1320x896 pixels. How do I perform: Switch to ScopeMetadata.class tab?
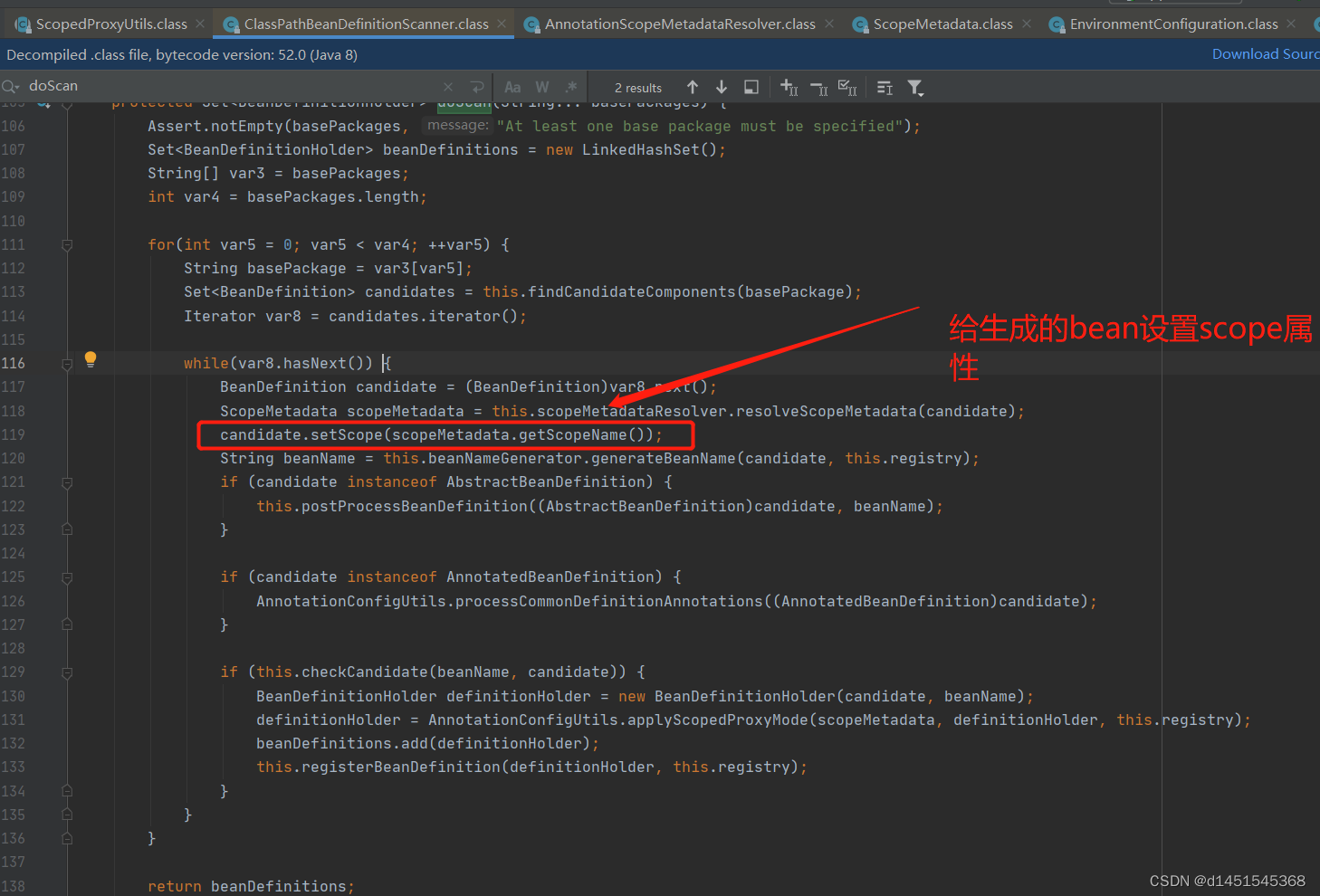[x=942, y=24]
